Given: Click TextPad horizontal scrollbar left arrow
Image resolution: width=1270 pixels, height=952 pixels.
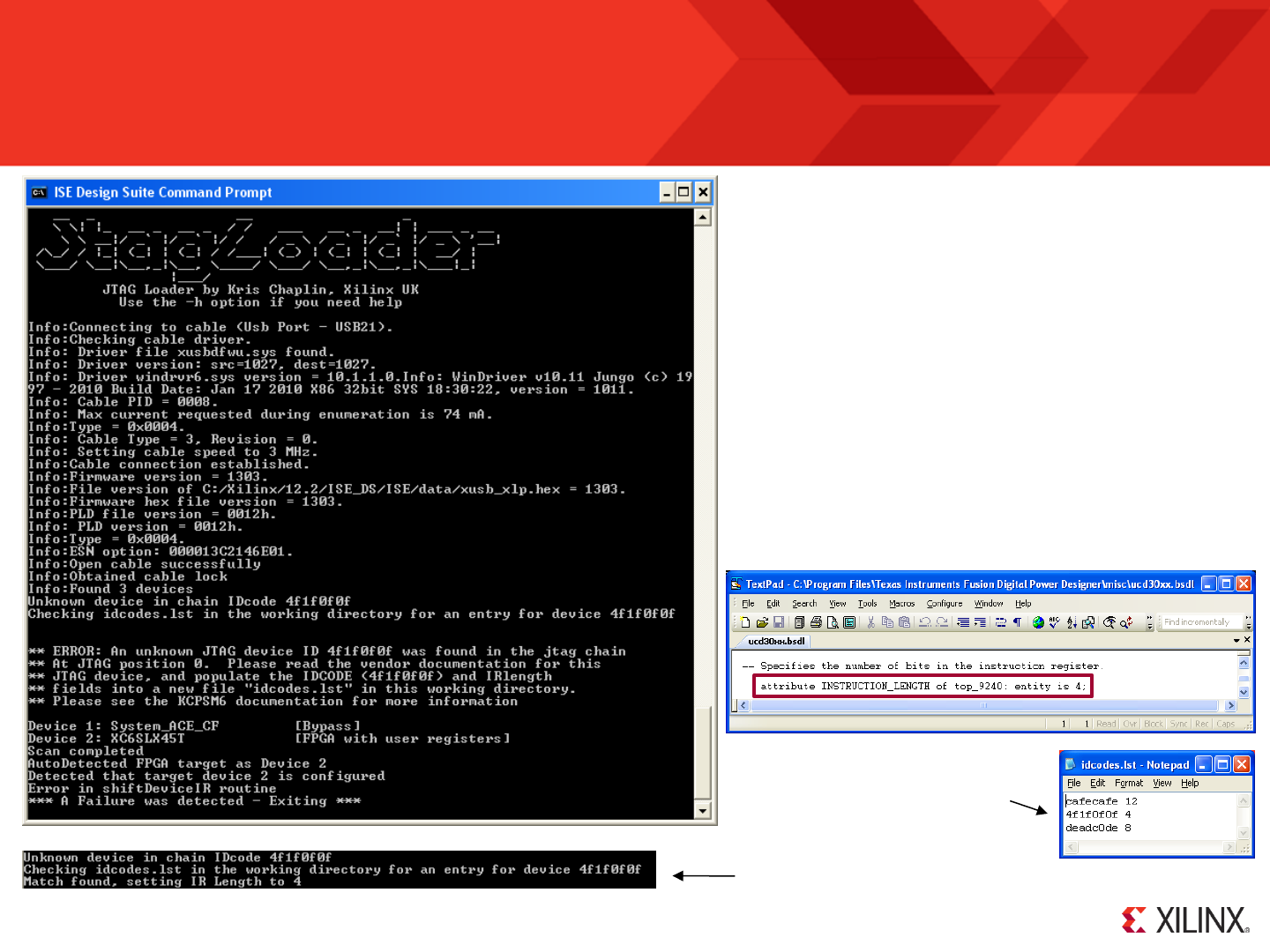Looking at the screenshot, I should tap(743, 705).
